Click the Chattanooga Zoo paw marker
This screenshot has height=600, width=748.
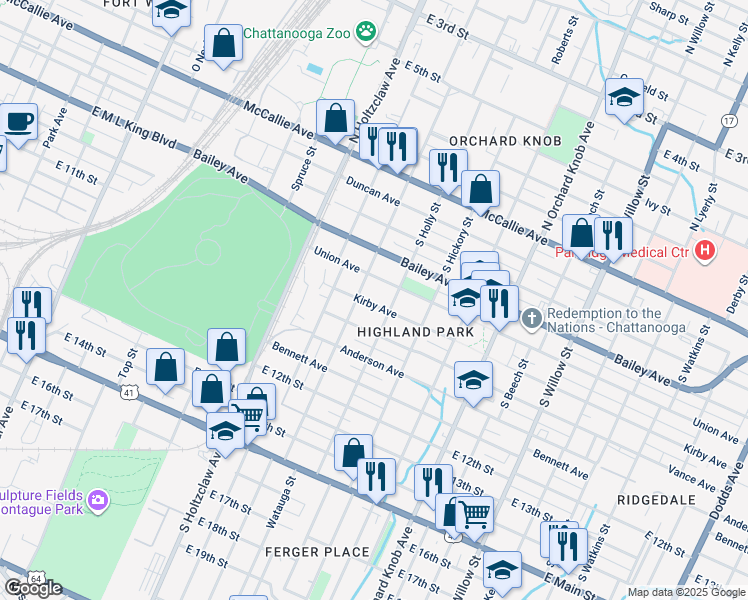(368, 32)
